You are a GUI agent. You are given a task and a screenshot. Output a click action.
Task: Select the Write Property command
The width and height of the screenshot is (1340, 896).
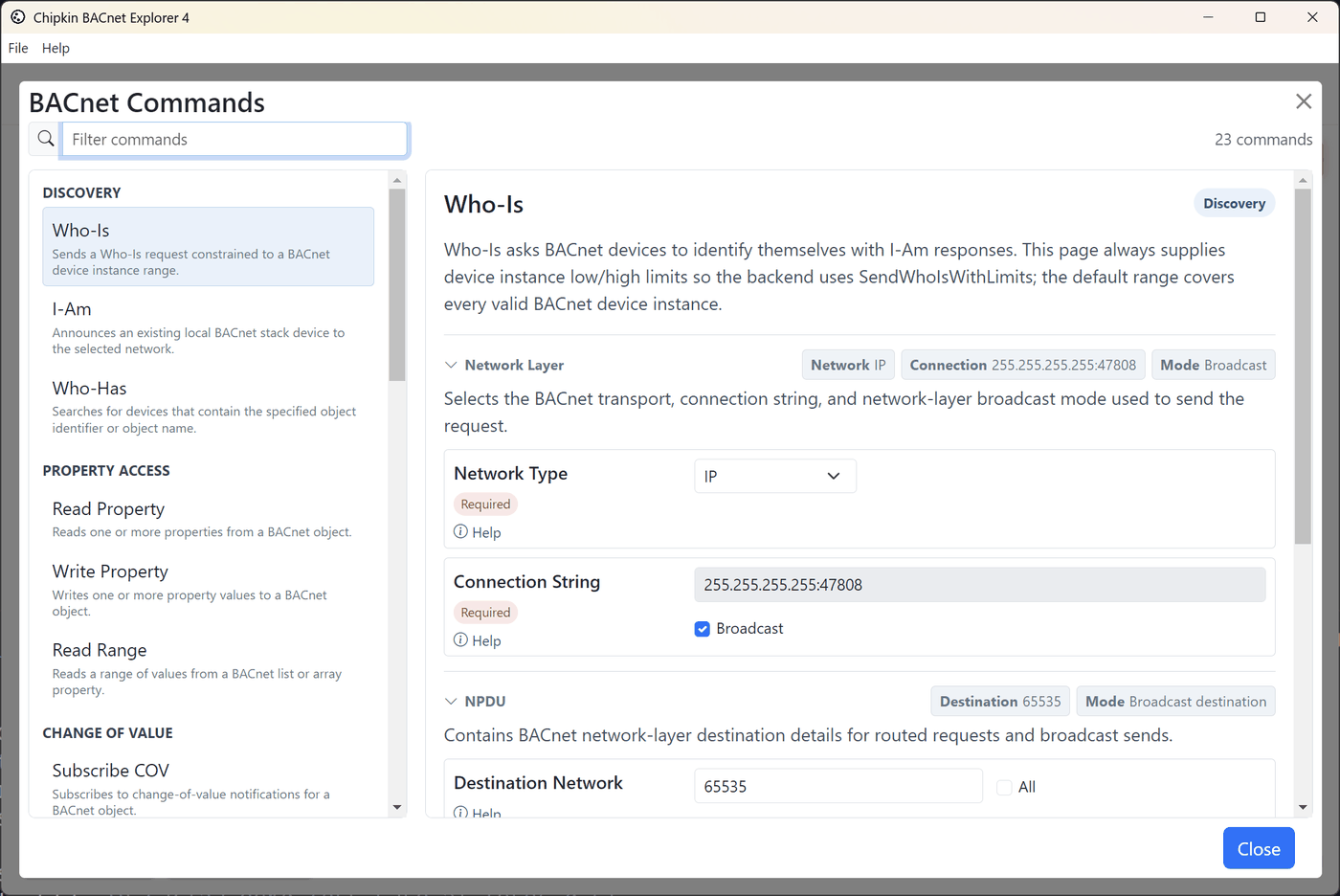[x=208, y=588]
